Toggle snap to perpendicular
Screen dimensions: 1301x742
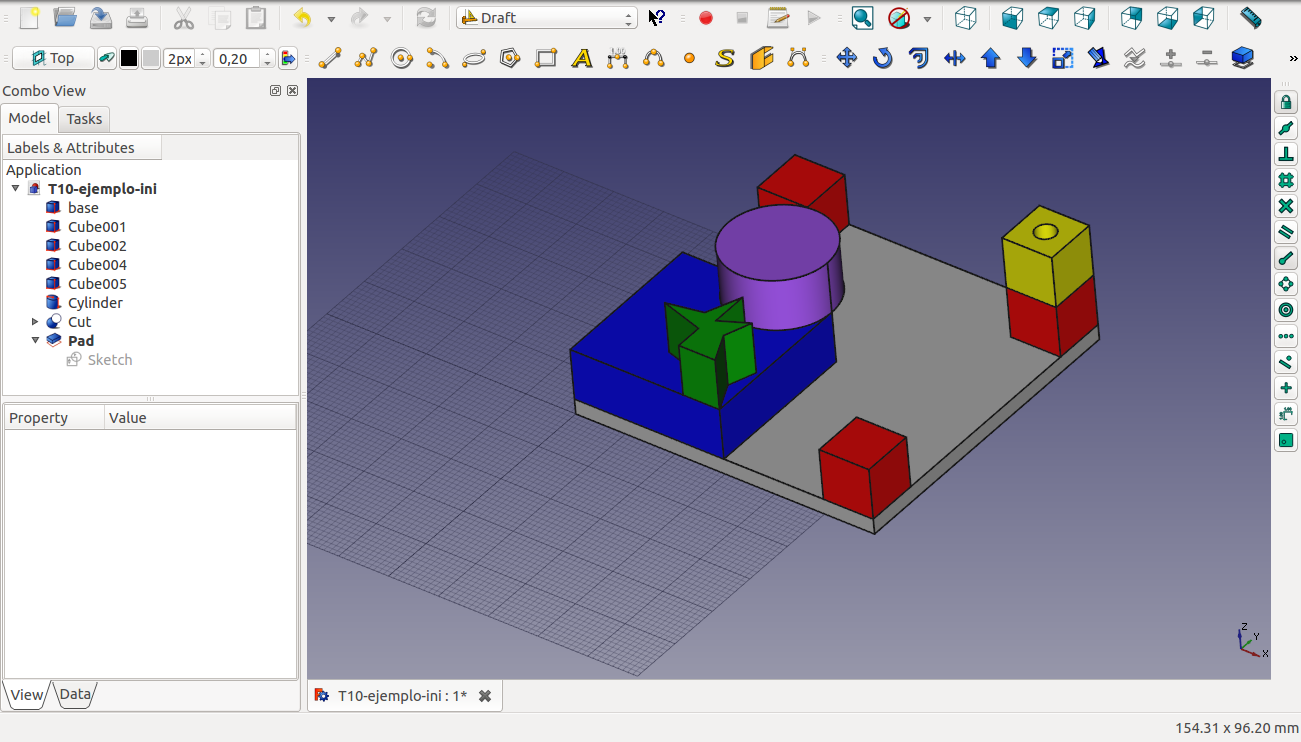(x=1286, y=154)
